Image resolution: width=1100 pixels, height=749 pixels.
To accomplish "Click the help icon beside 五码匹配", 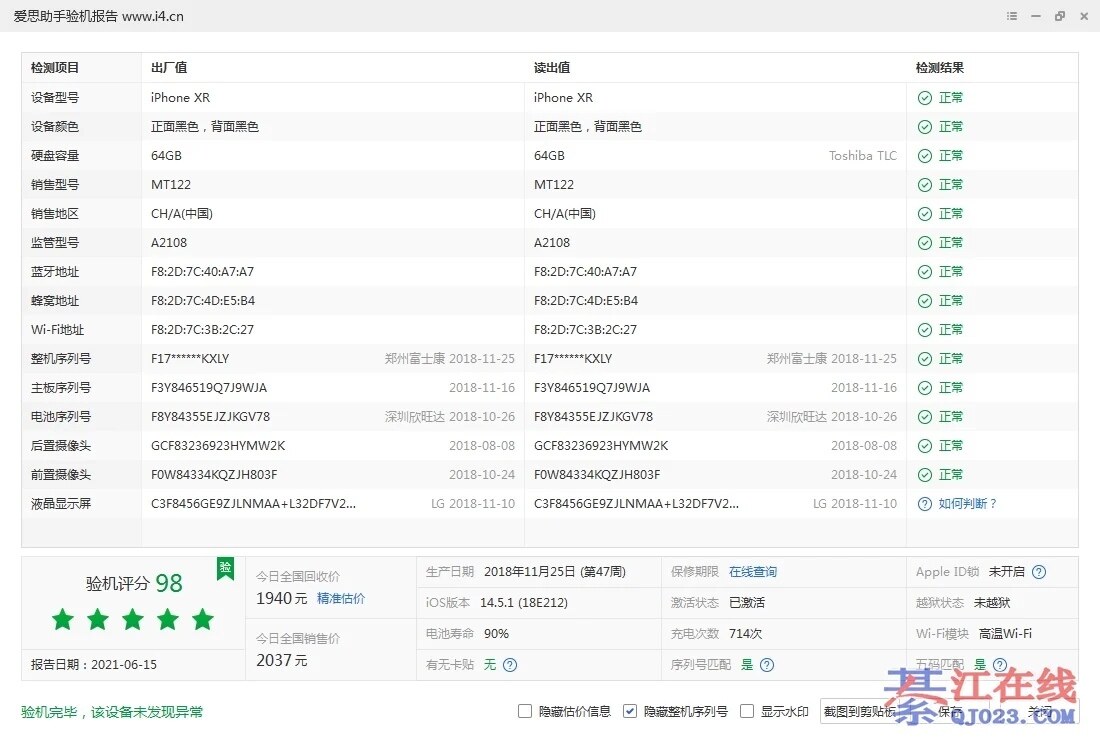I will pos(998,665).
